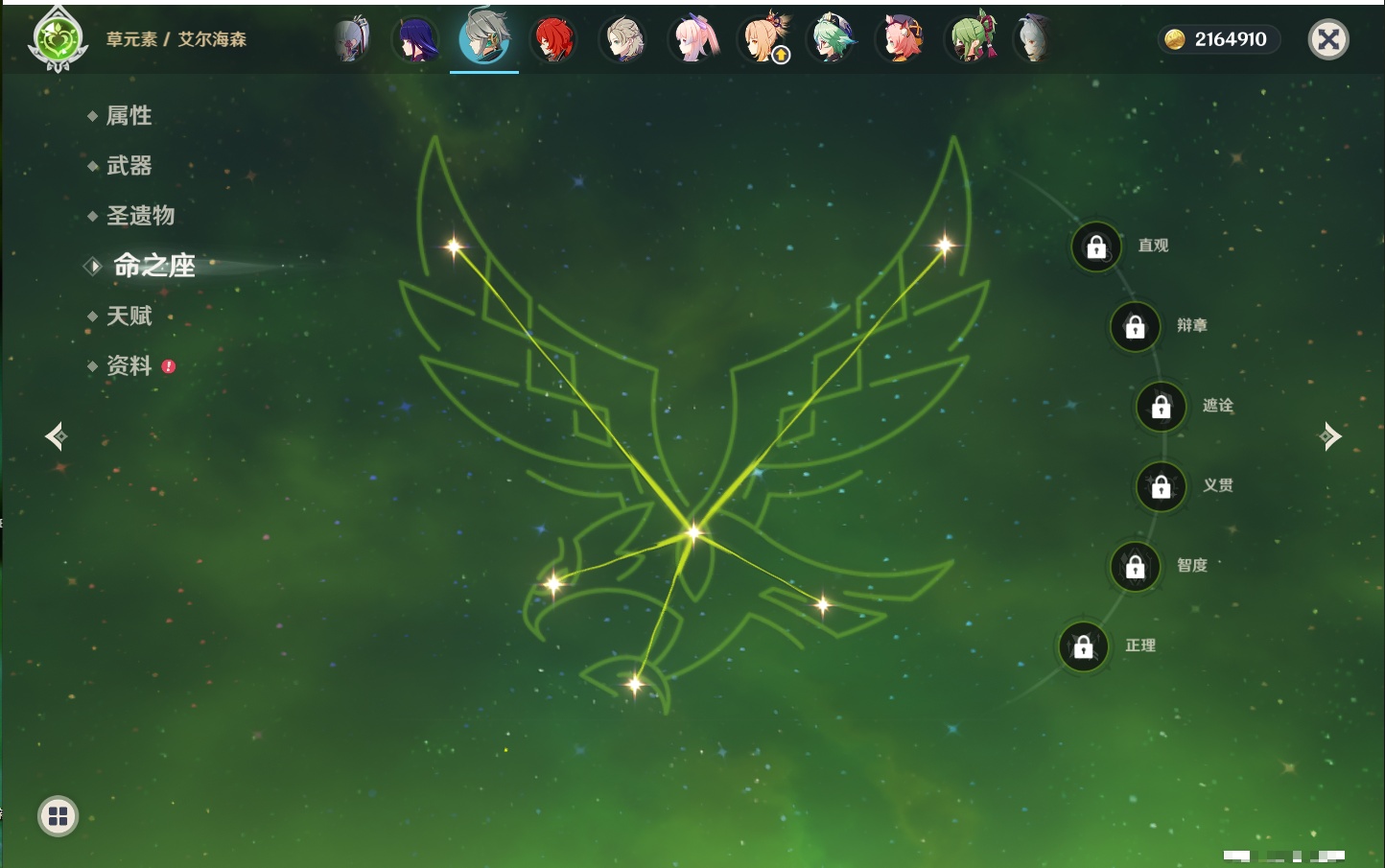Select the orange-haired character with upgrade arrow
This screenshot has height=868, width=1385.
(x=763, y=40)
